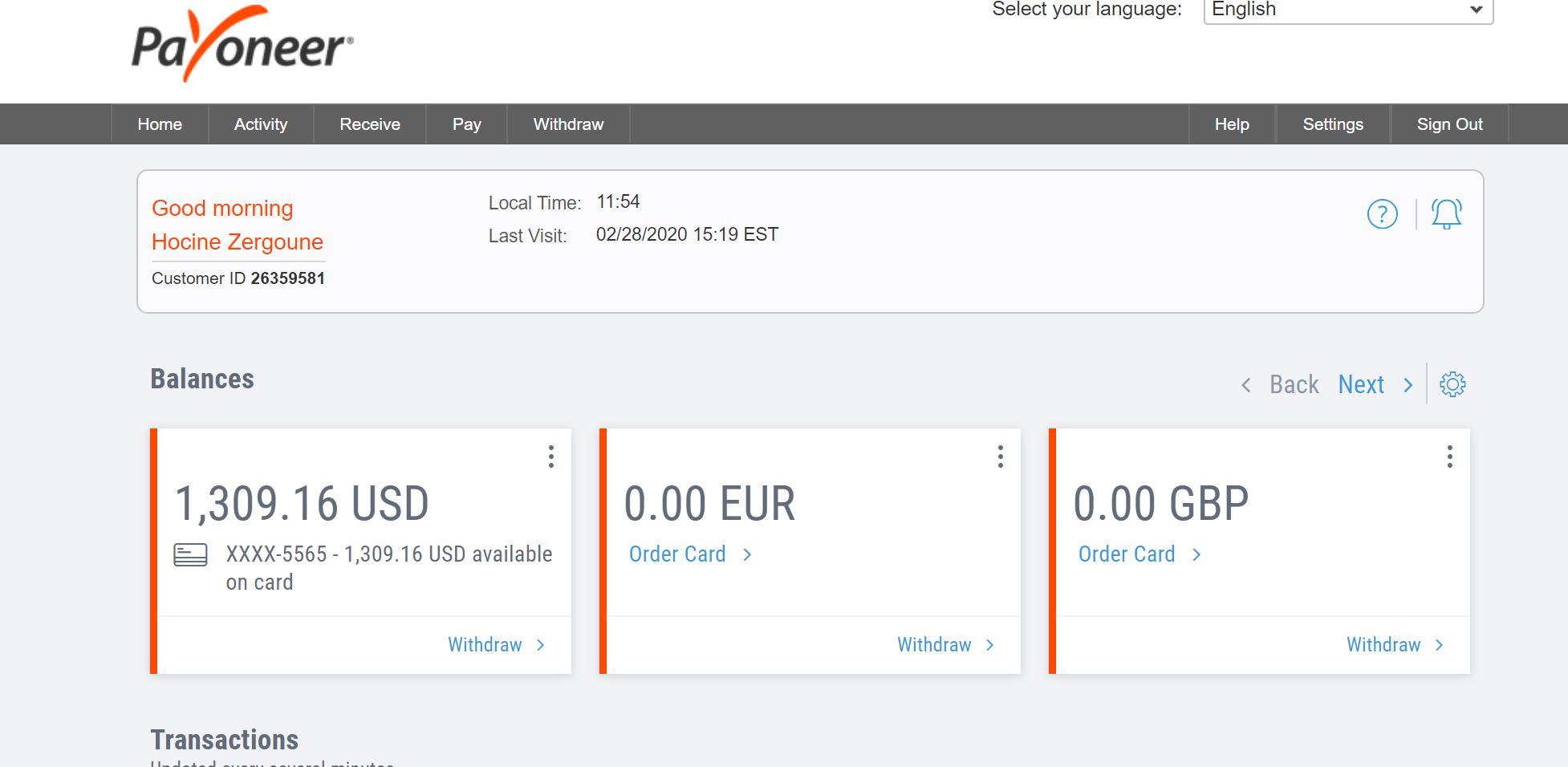Click the XXXX-5565 card availability text
This screenshot has height=767, width=1568.
click(389, 568)
